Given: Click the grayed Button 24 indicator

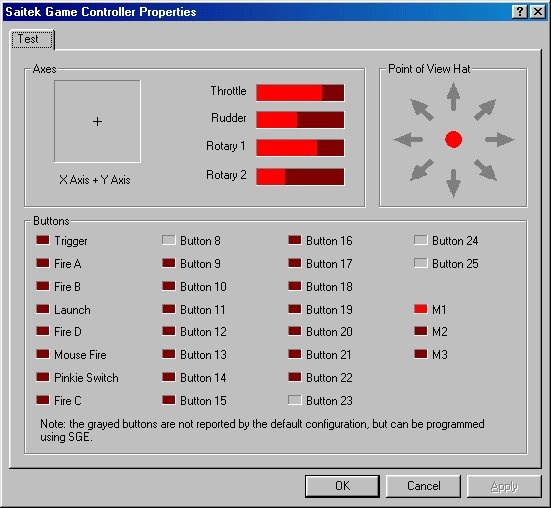Looking at the screenshot, I should (x=421, y=240).
